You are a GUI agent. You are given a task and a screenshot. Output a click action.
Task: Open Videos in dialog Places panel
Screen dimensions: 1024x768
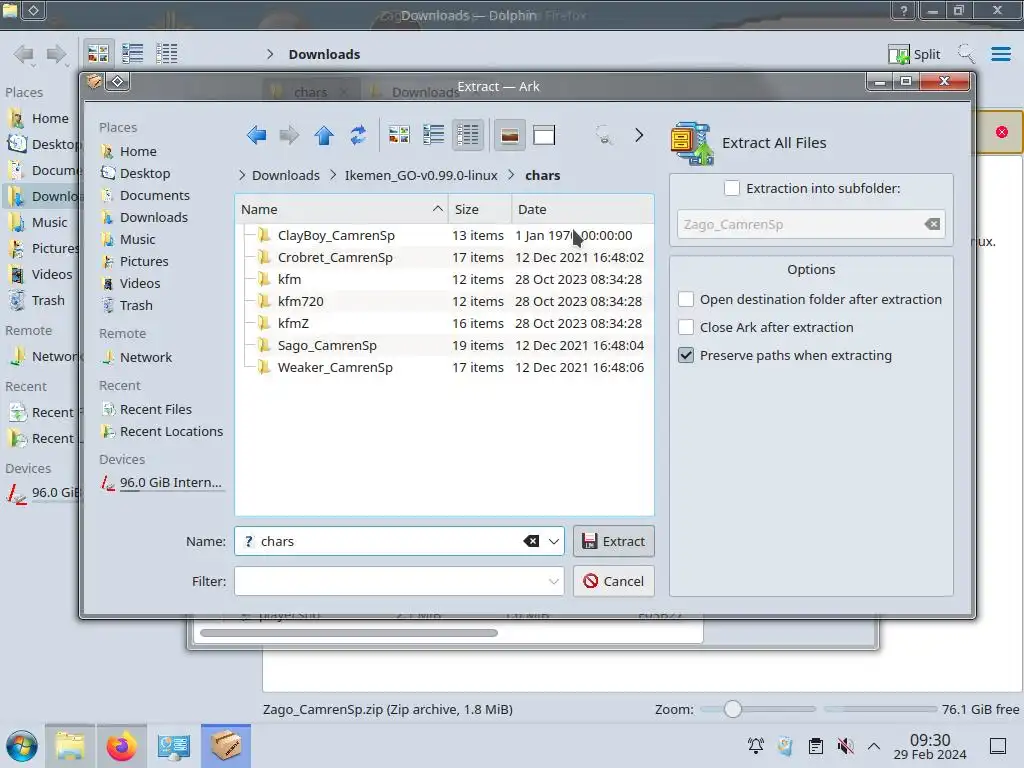[x=140, y=283]
